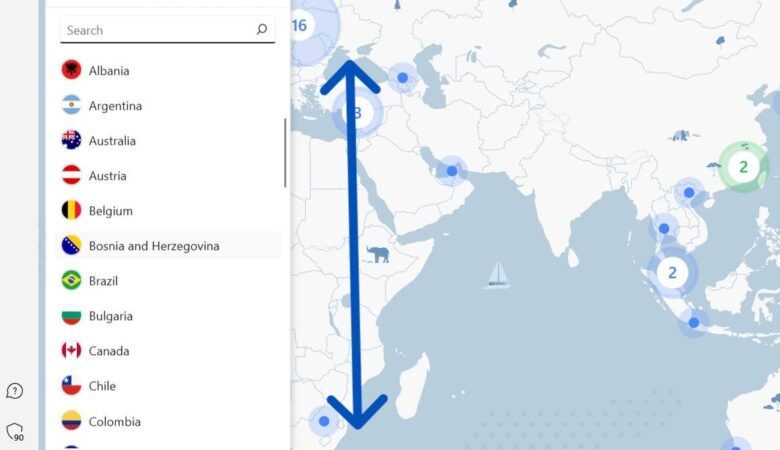Connect to Colombia in the list
Image resolution: width=780 pixels, height=450 pixels.
(x=168, y=422)
